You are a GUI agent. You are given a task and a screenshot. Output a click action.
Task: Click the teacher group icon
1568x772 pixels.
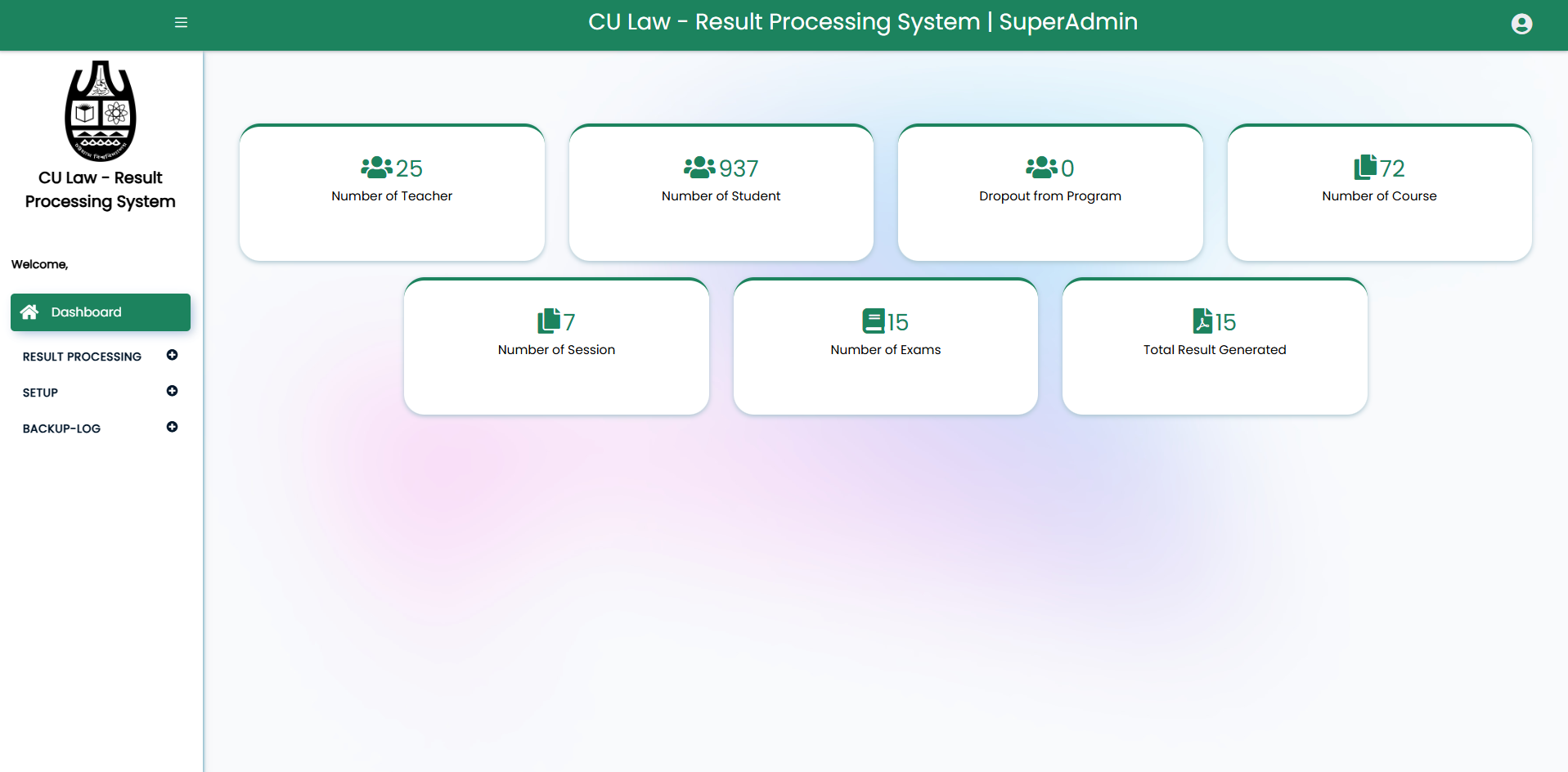pyautogui.click(x=376, y=168)
